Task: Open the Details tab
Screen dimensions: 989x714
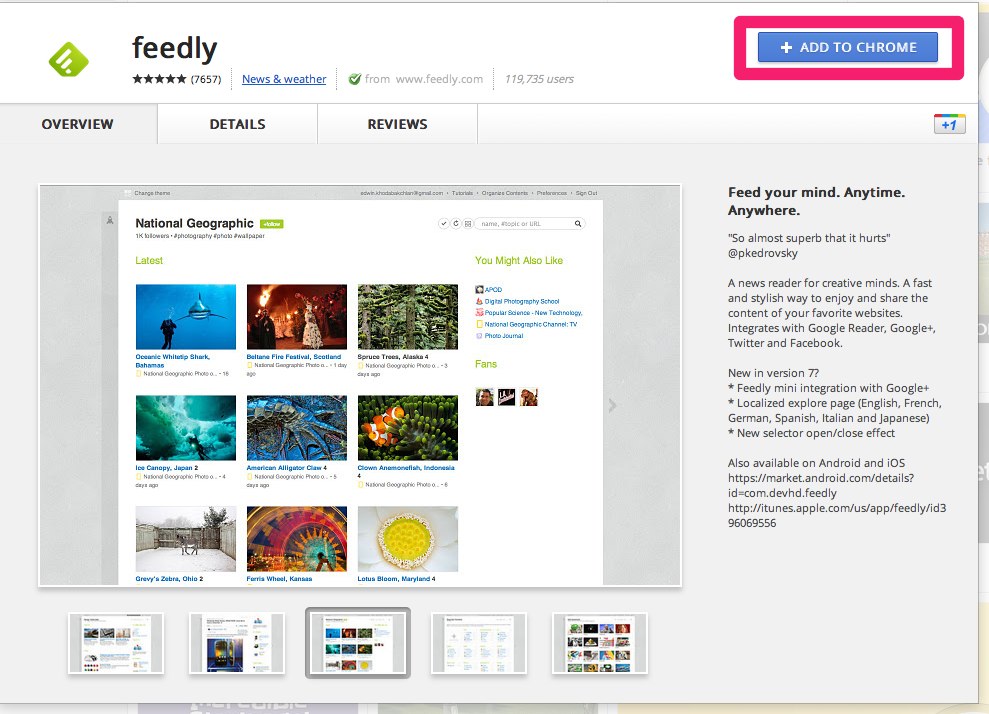Action: coord(237,124)
